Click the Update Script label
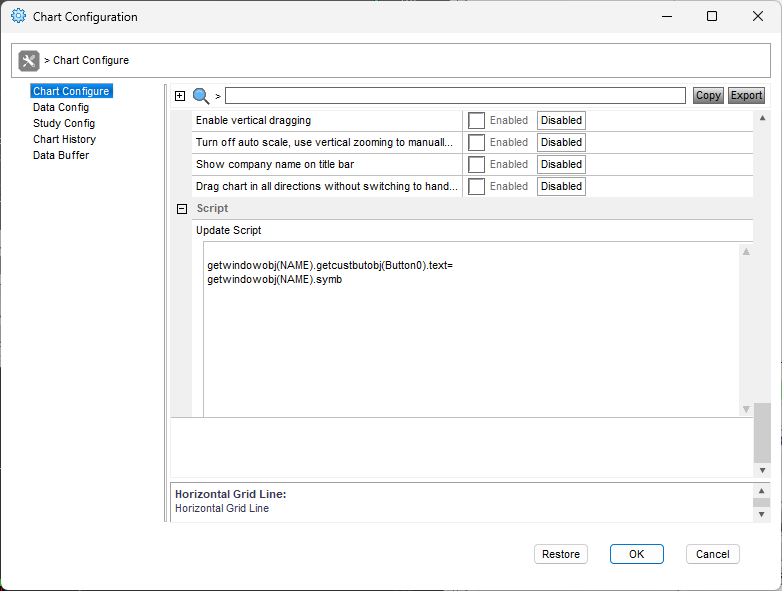 (228, 230)
